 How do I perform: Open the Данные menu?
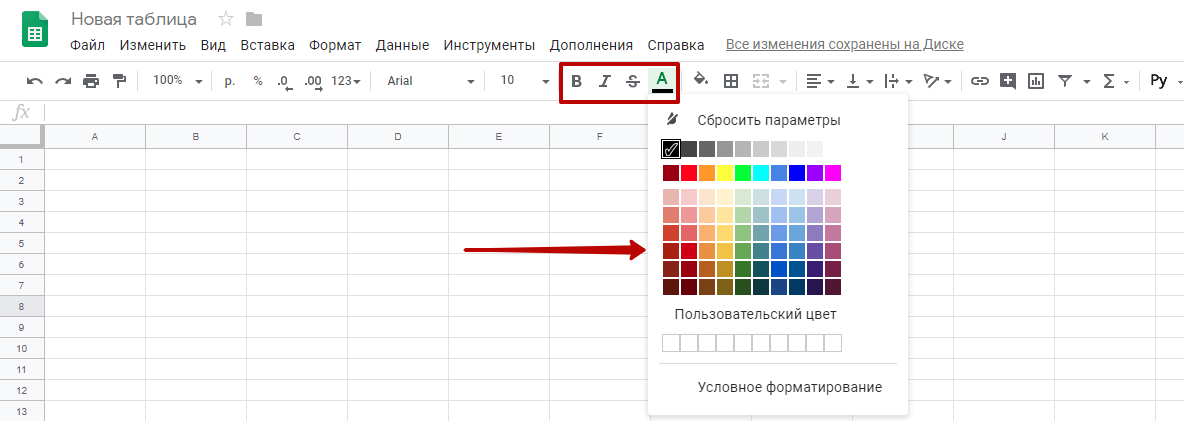402,45
